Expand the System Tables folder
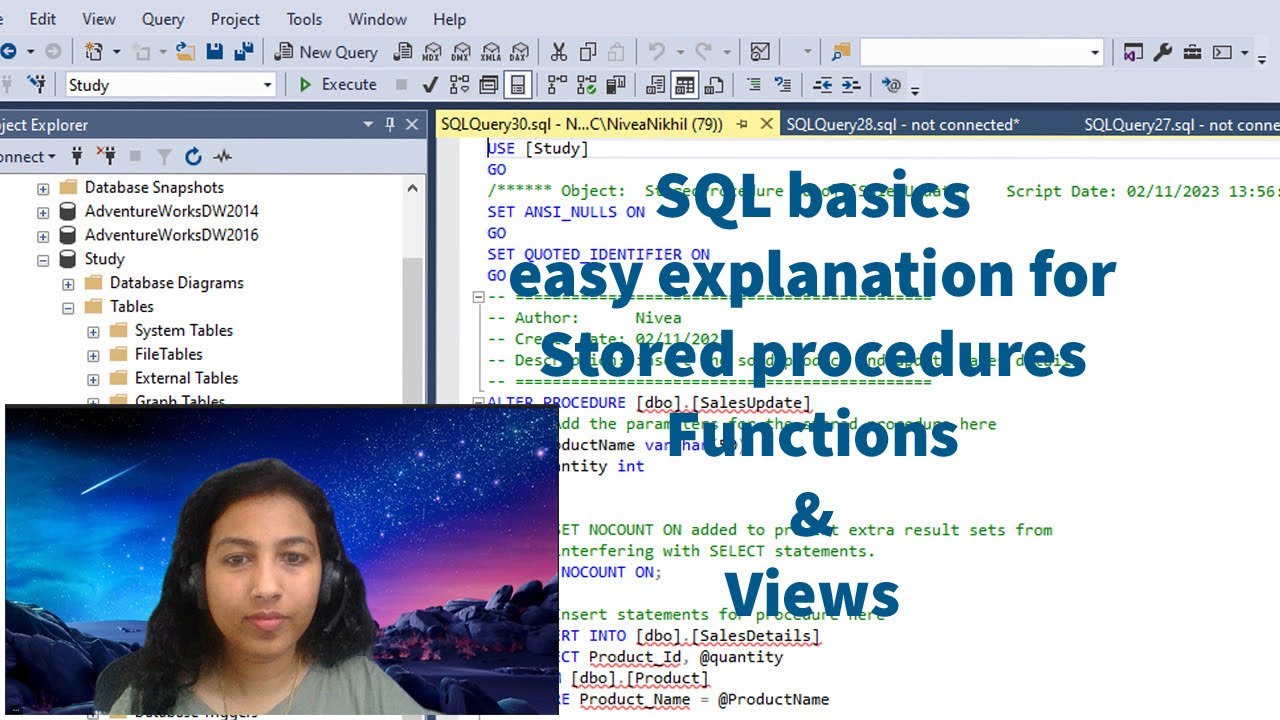1280x720 pixels. [93, 331]
